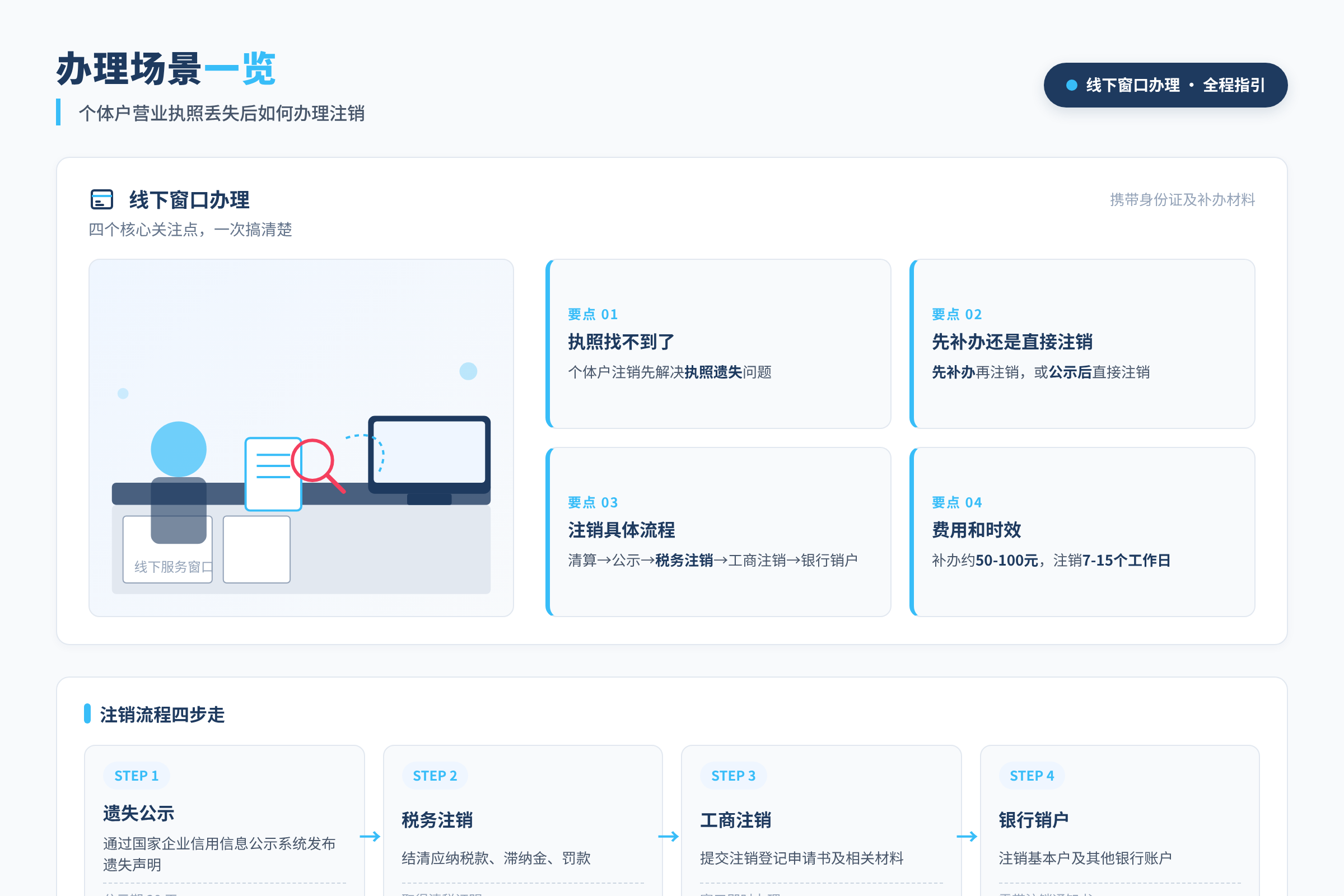This screenshot has height=896, width=1344.
Task: Click the 银行销户 step title
Action: click(1034, 820)
